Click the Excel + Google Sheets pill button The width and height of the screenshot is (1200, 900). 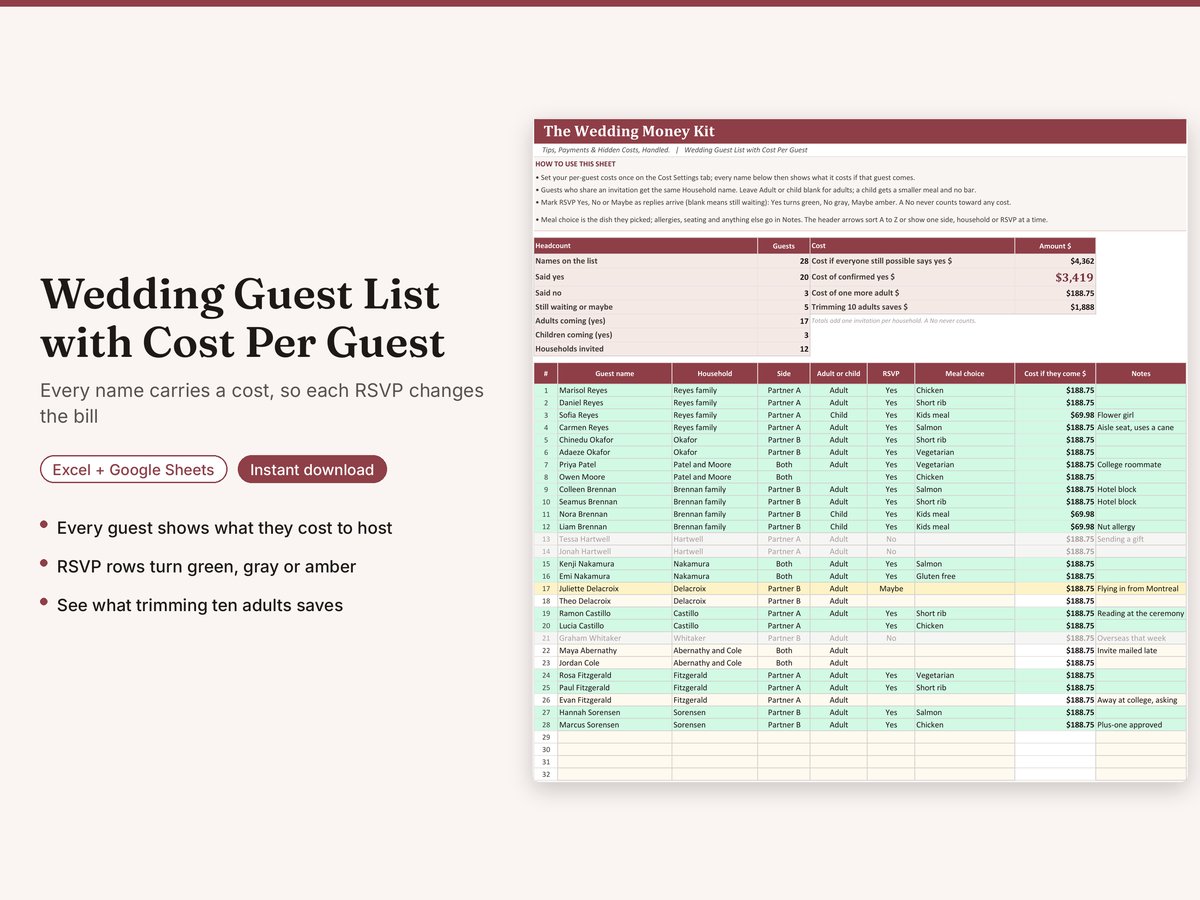coord(133,470)
